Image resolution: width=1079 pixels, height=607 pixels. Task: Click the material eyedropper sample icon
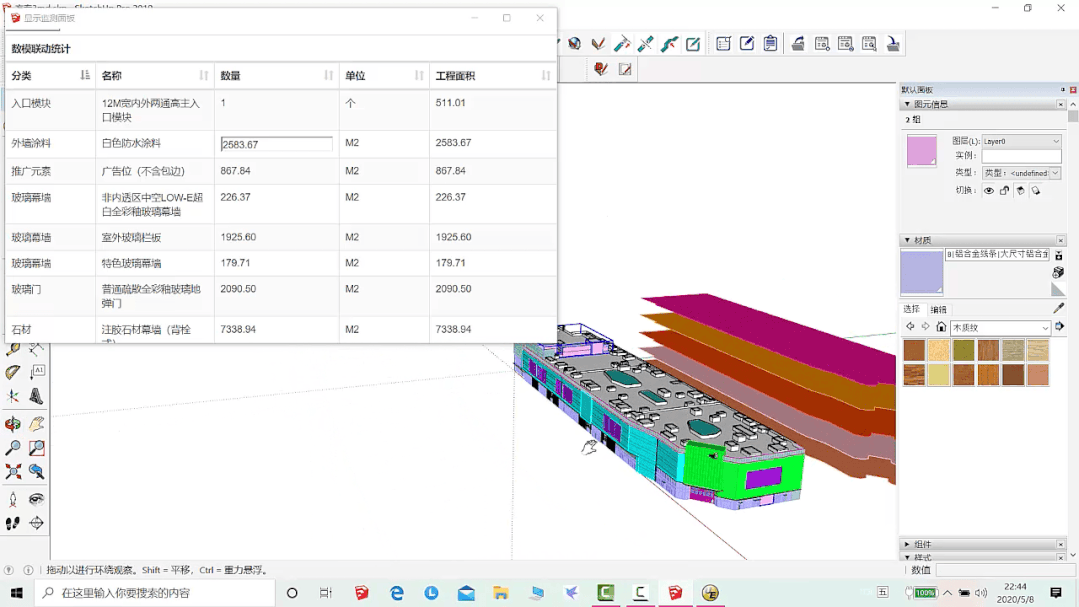tap(1058, 309)
